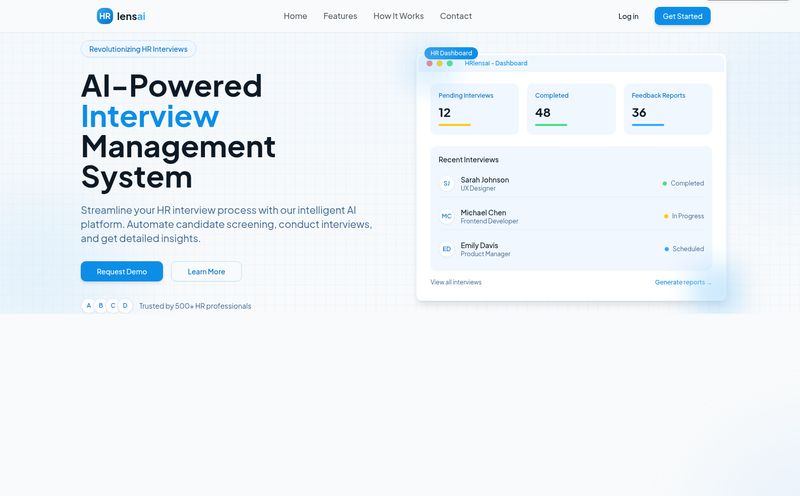Click the Completed count 48
Screen dimensions: 800x496
[x=543, y=113]
